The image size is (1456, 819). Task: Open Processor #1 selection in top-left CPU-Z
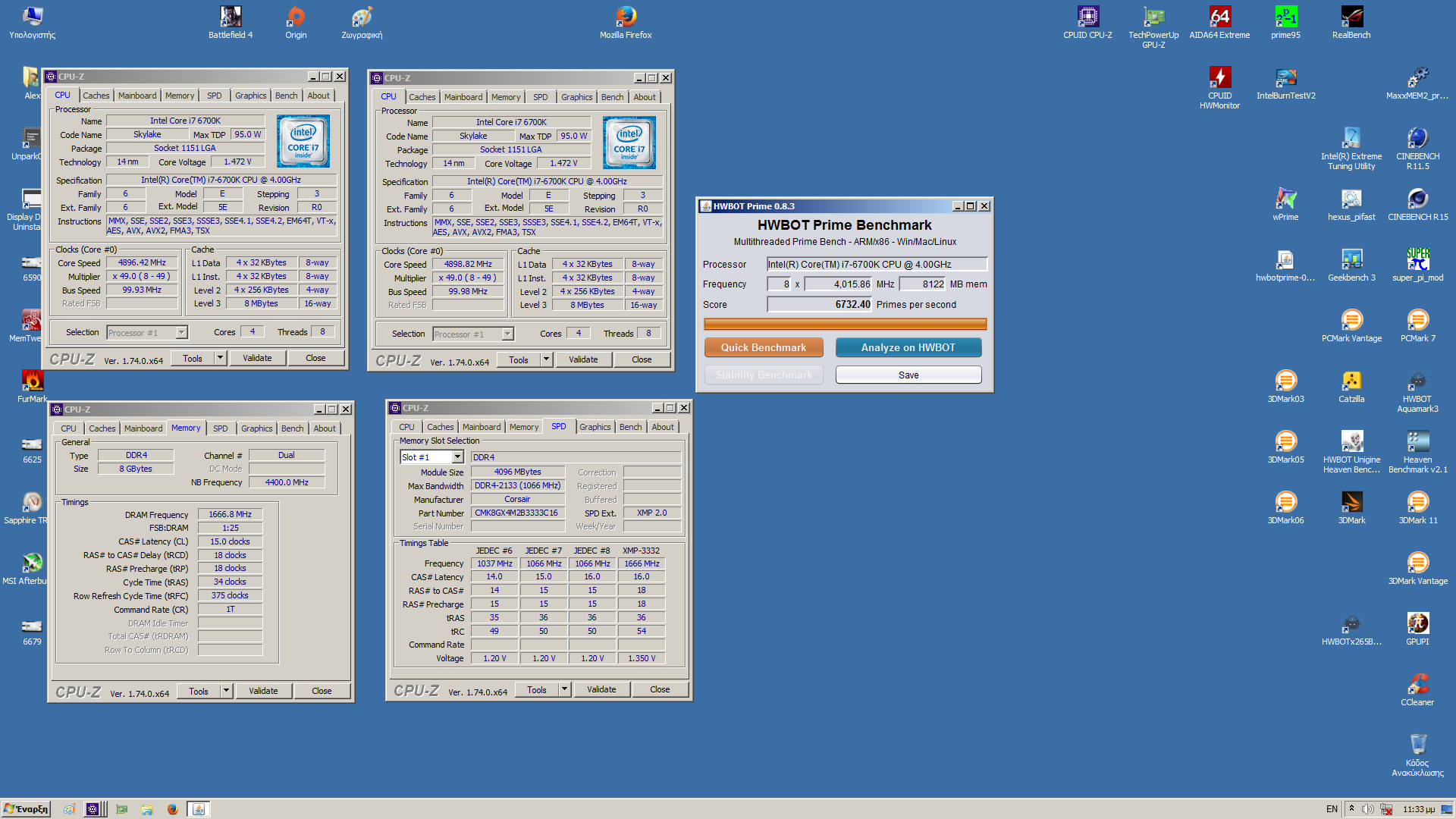(147, 333)
